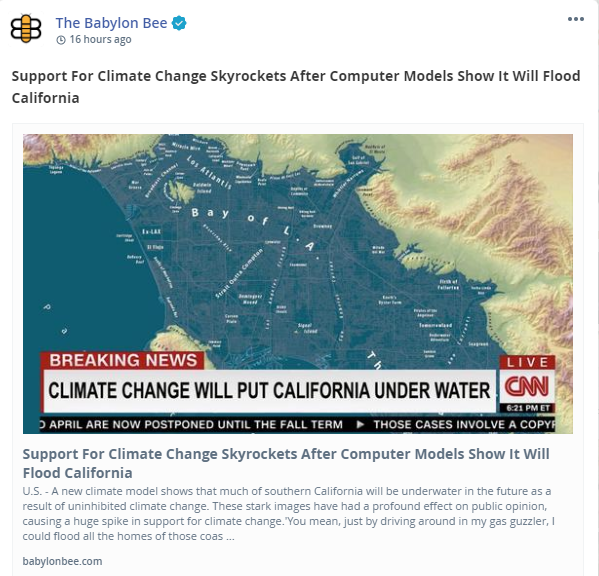The width and height of the screenshot is (599, 576).
Task: Click the Babylon Bee bee logo avatar
Action: (x=26, y=29)
